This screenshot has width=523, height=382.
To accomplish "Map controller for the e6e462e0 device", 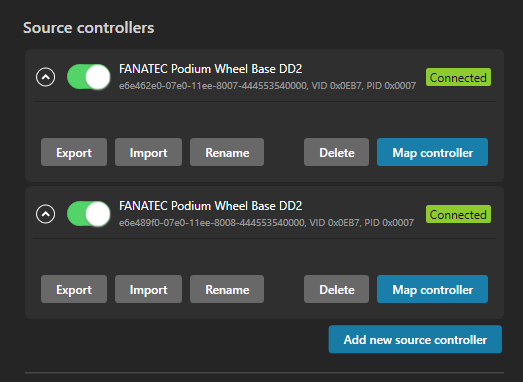I will tap(433, 152).
